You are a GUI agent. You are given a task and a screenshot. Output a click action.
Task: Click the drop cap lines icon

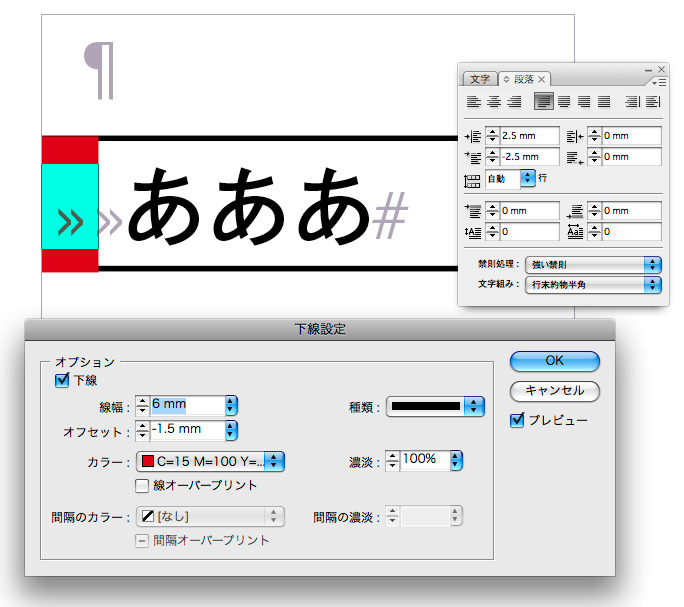point(473,232)
